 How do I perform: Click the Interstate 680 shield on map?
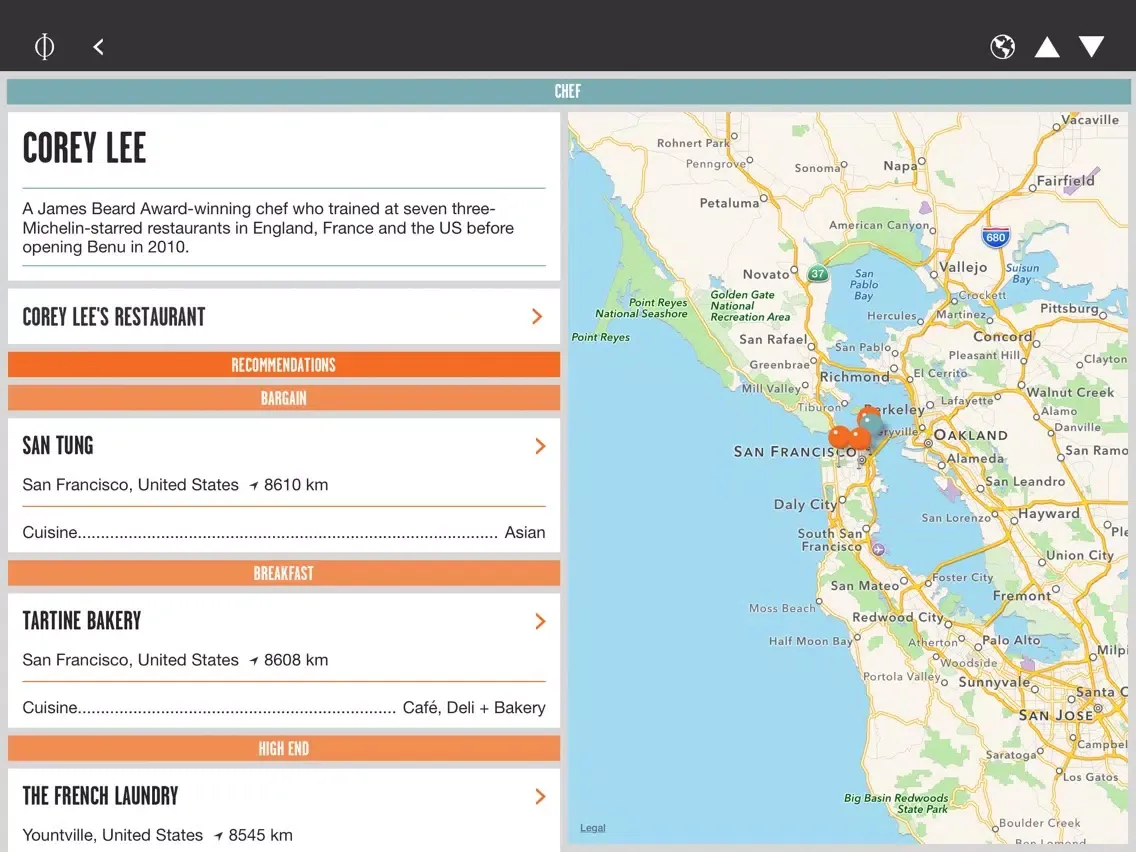(995, 237)
